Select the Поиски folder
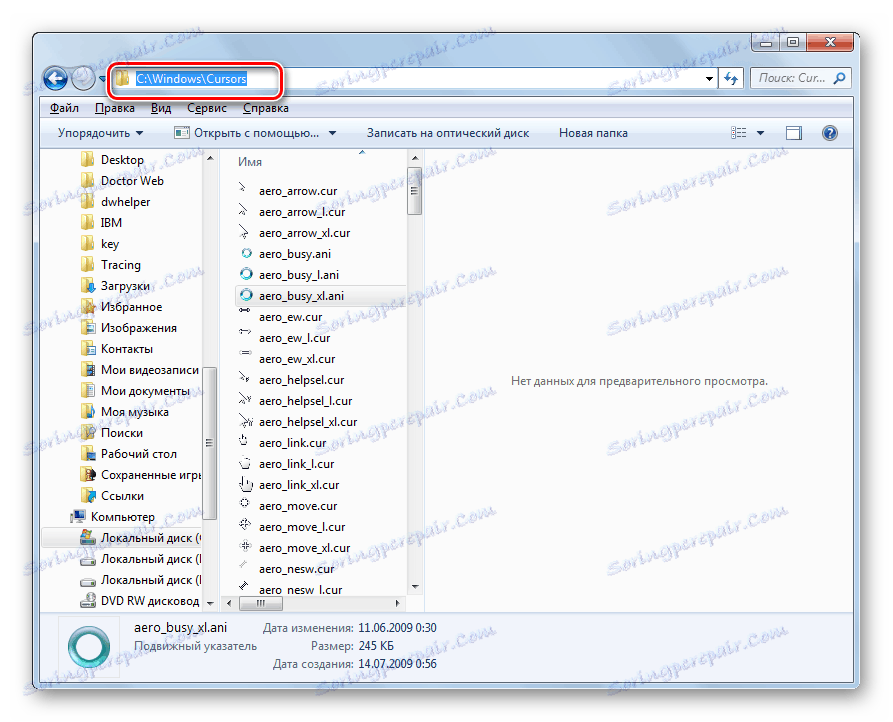 [121, 433]
